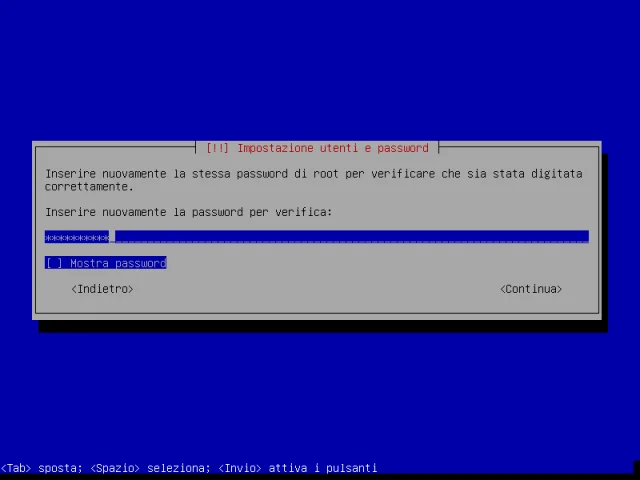This screenshot has height=480, width=640.
Task: Activate the Continua button
Action: (x=531, y=289)
